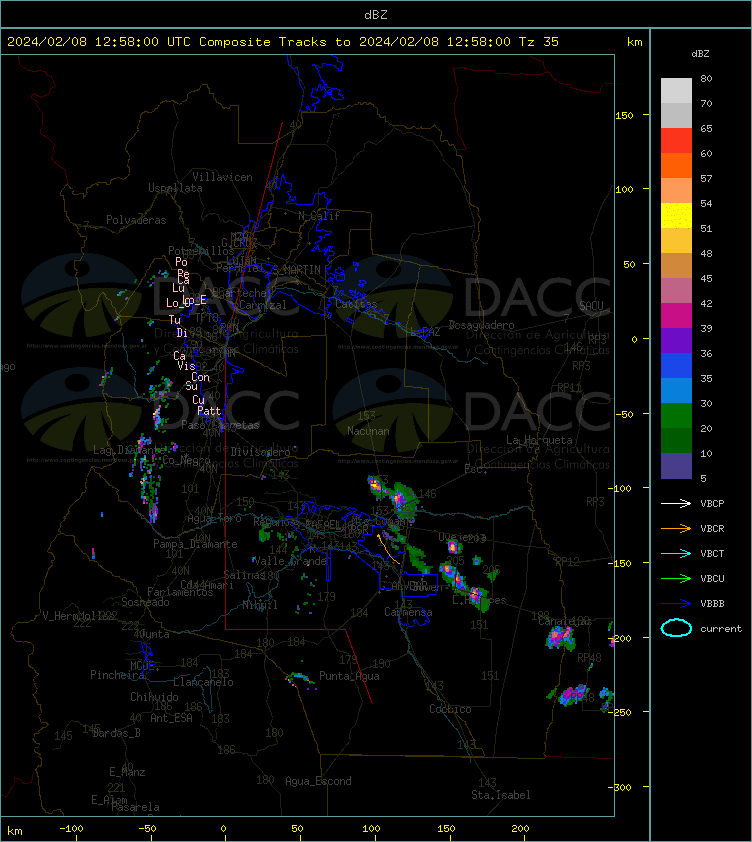This screenshot has width=752, height=842.
Task: Click the Divisadero place label
Action: 261,452
